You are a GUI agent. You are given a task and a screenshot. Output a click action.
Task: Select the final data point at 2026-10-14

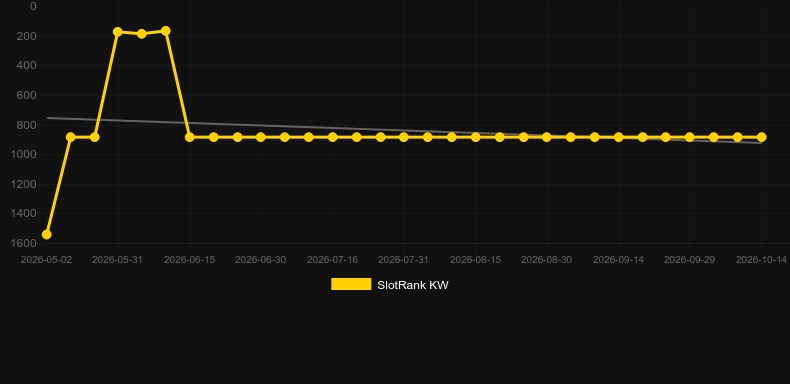click(761, 137)
